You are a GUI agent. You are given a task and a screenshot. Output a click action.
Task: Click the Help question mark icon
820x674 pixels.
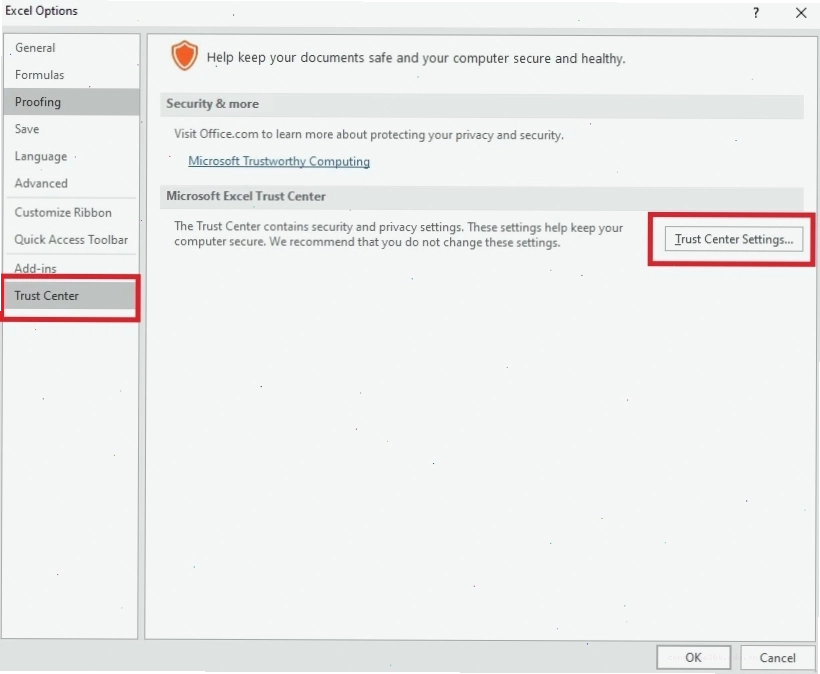click(756, 13)
